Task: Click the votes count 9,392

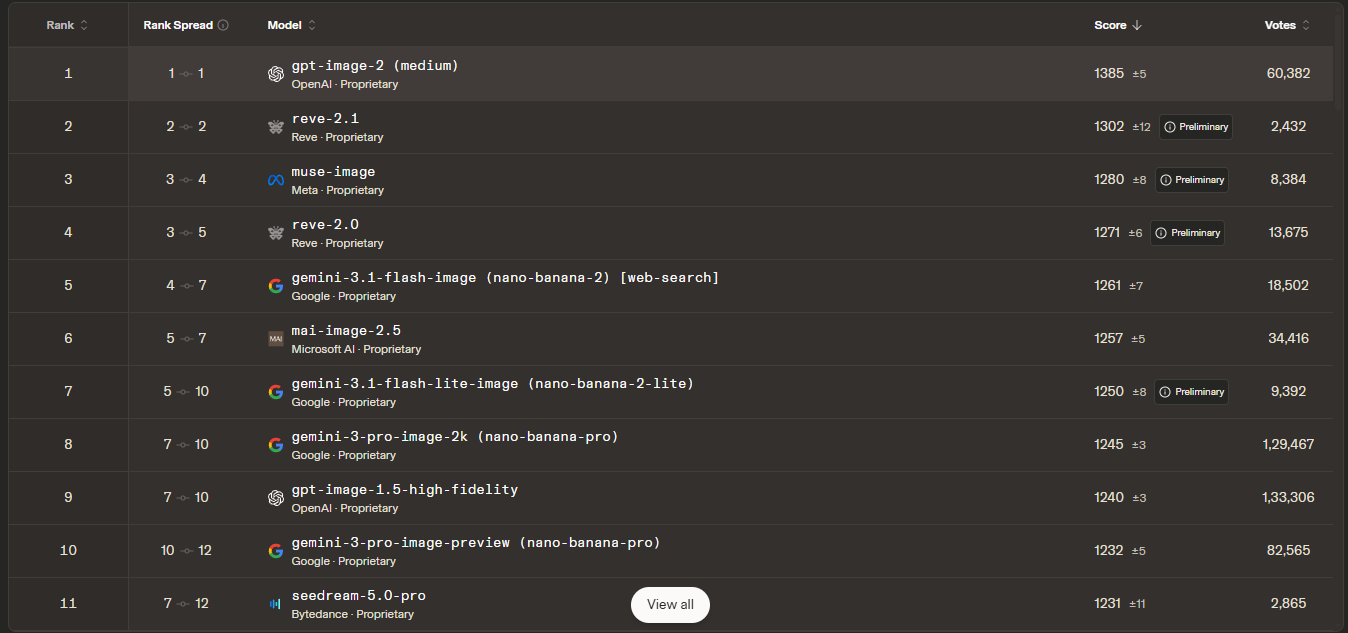Action: 1288,392
